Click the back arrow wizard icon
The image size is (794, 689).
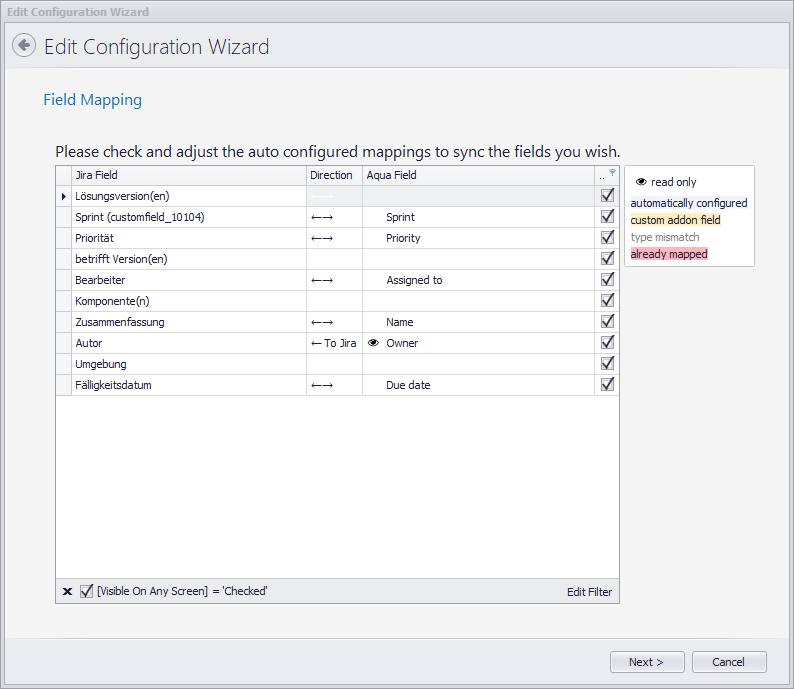coord(24,46)
